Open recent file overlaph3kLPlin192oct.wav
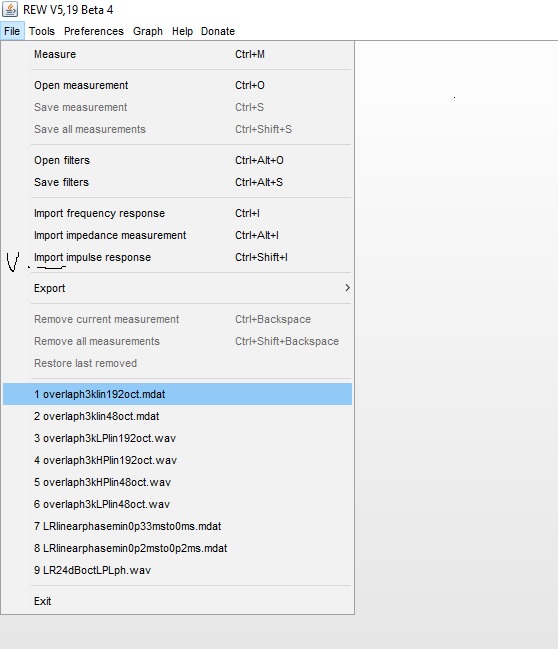The width and height of the screenshot is (558, 649). (177, 438)
